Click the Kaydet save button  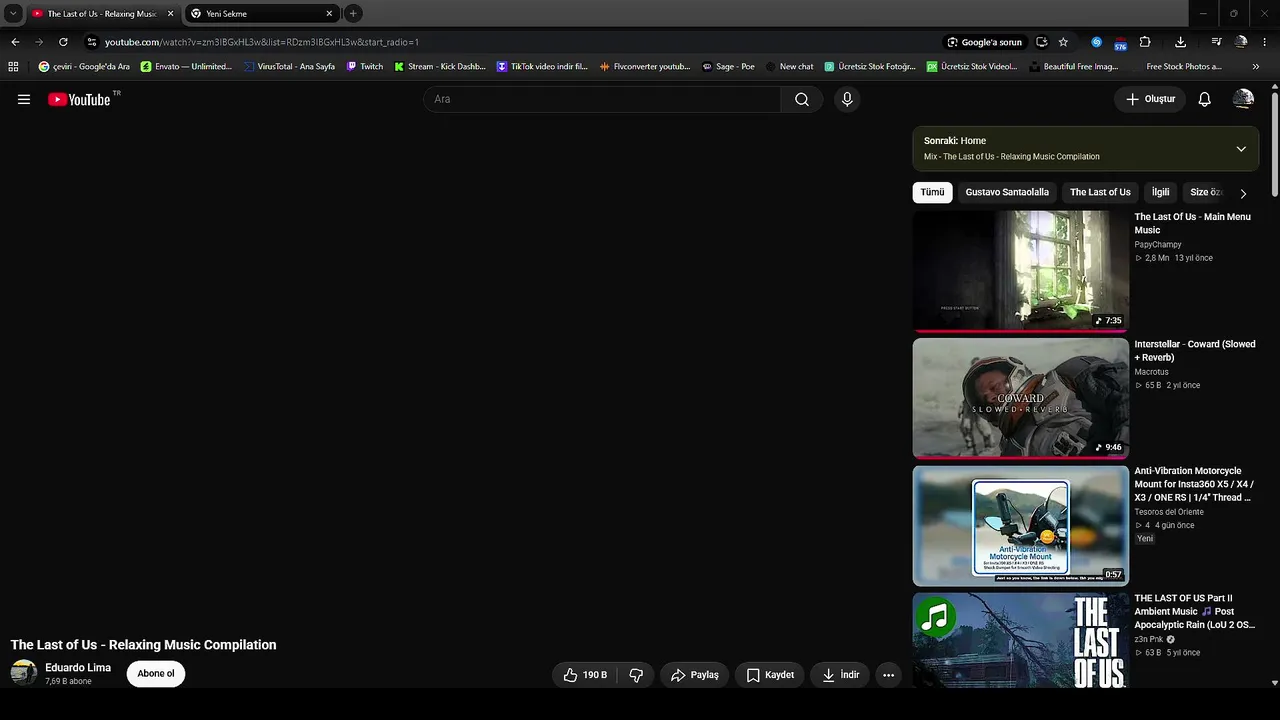[x=770, y=675]
